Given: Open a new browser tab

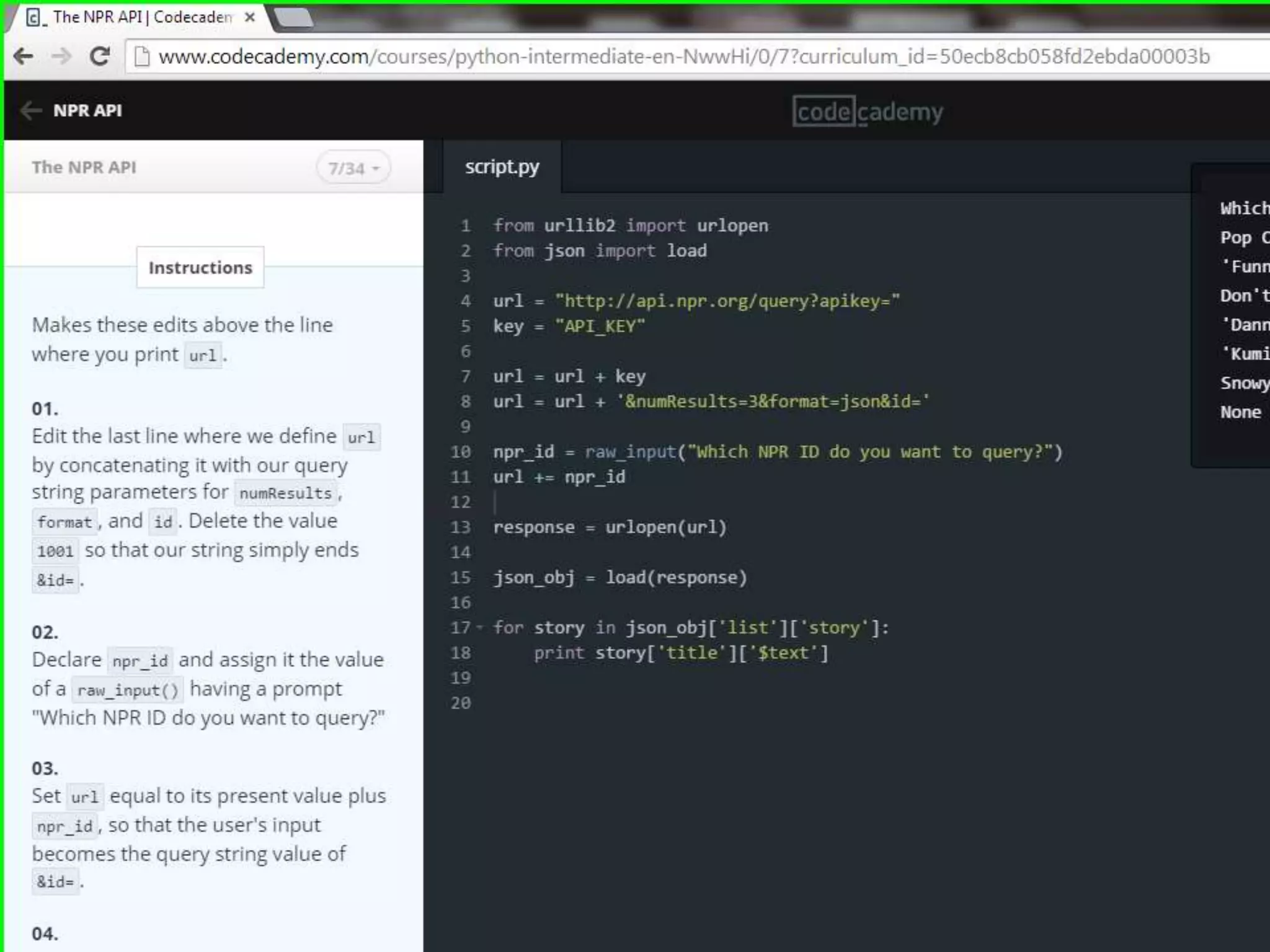Looking at the screenshot, I should (x=293, y=18).
